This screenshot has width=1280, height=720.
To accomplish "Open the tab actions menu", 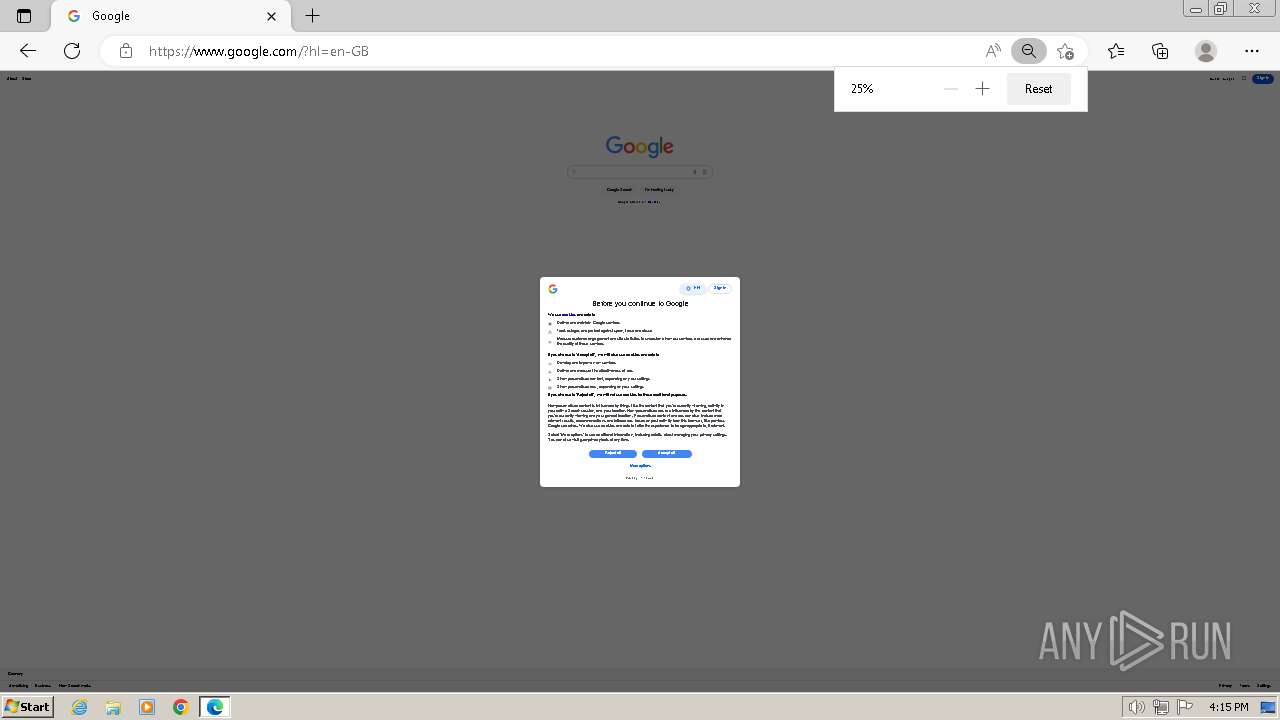I will click(24, 16).
